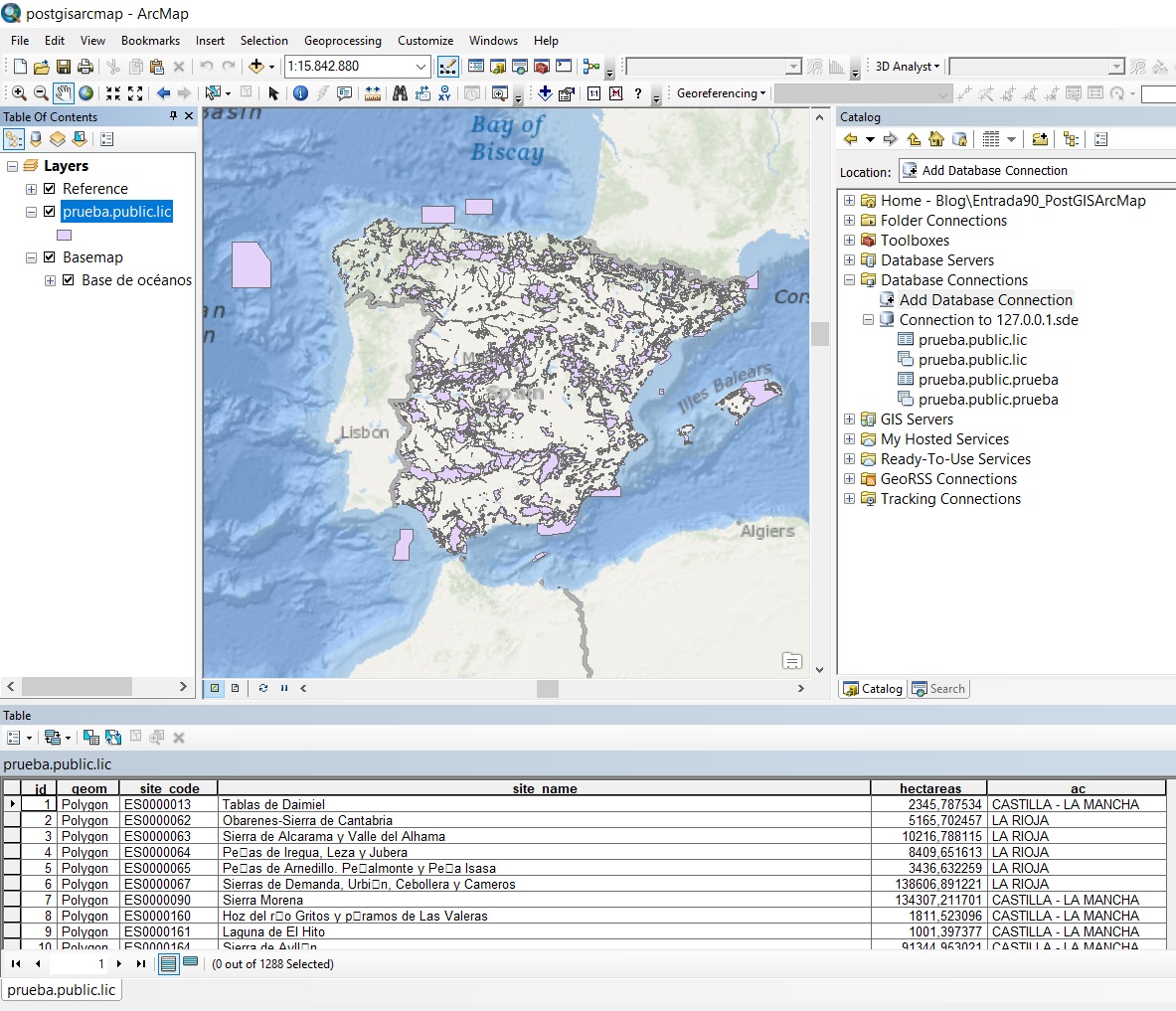The height and width of the screenshot is (1011, 1176).
Task: Switch to Layout View button below map
Action: pyautogui.click(x=235, y=688)
